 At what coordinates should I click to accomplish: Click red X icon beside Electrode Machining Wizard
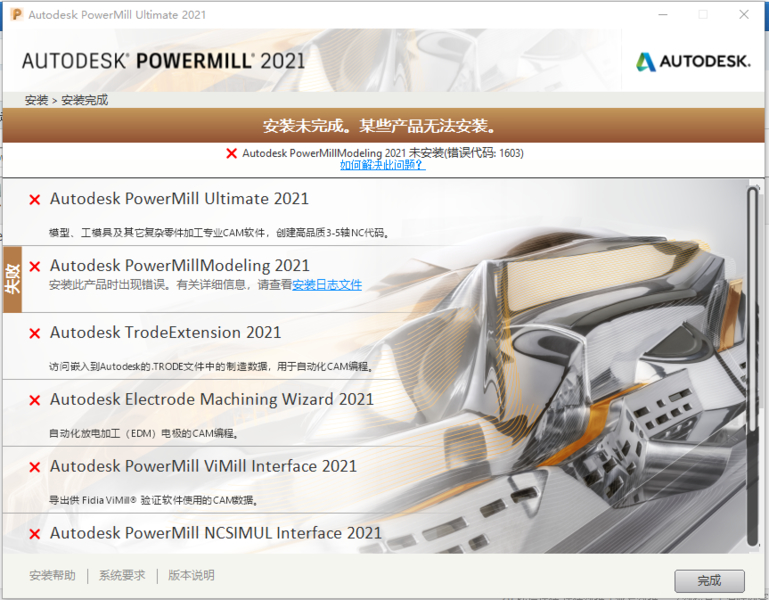point(35,400)
